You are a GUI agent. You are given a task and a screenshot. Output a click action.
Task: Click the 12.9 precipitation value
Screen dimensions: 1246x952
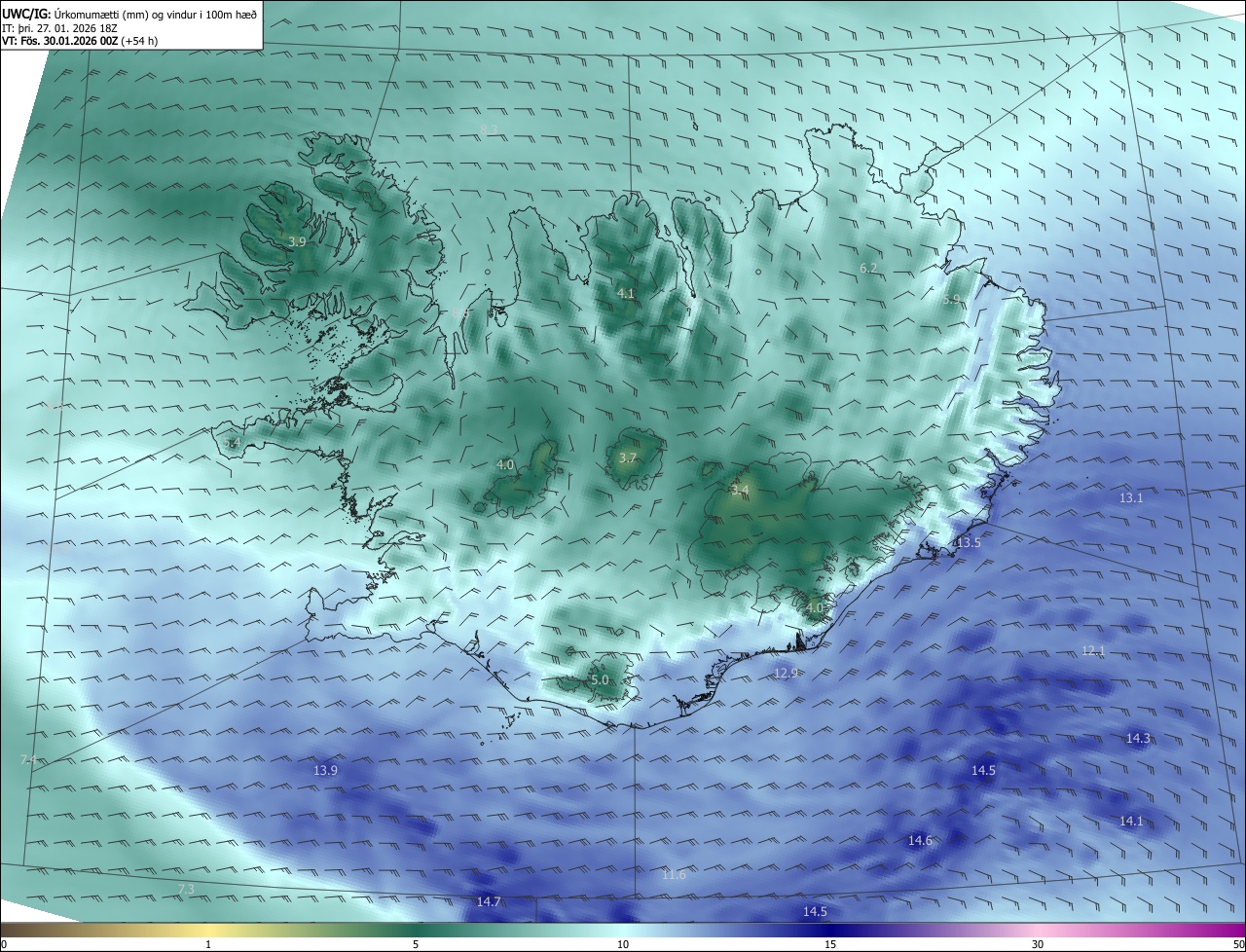787,673
